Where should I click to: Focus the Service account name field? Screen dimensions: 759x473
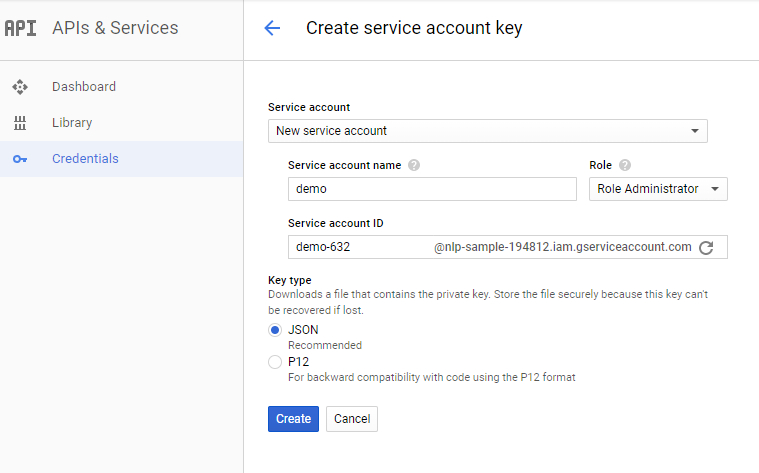(432, 189)
